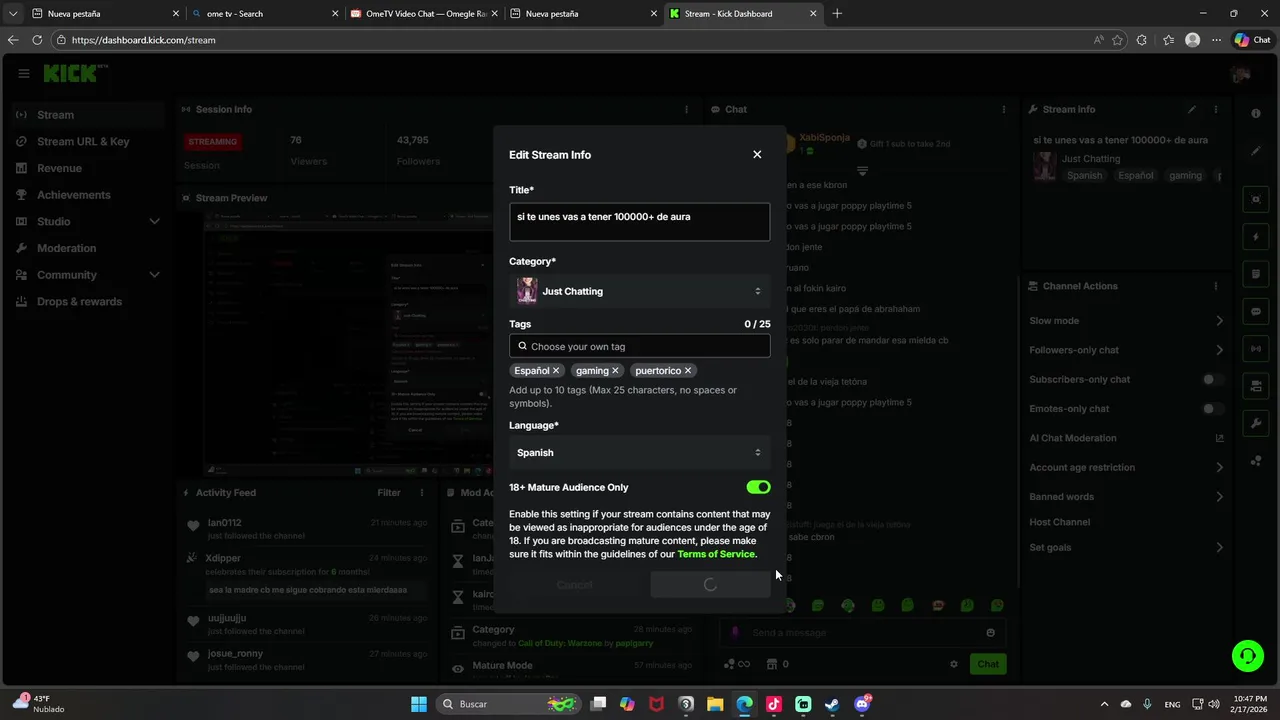Click the browser refresh button
The height and width of the screenshot is (720, 1280).
coord(37,40)
